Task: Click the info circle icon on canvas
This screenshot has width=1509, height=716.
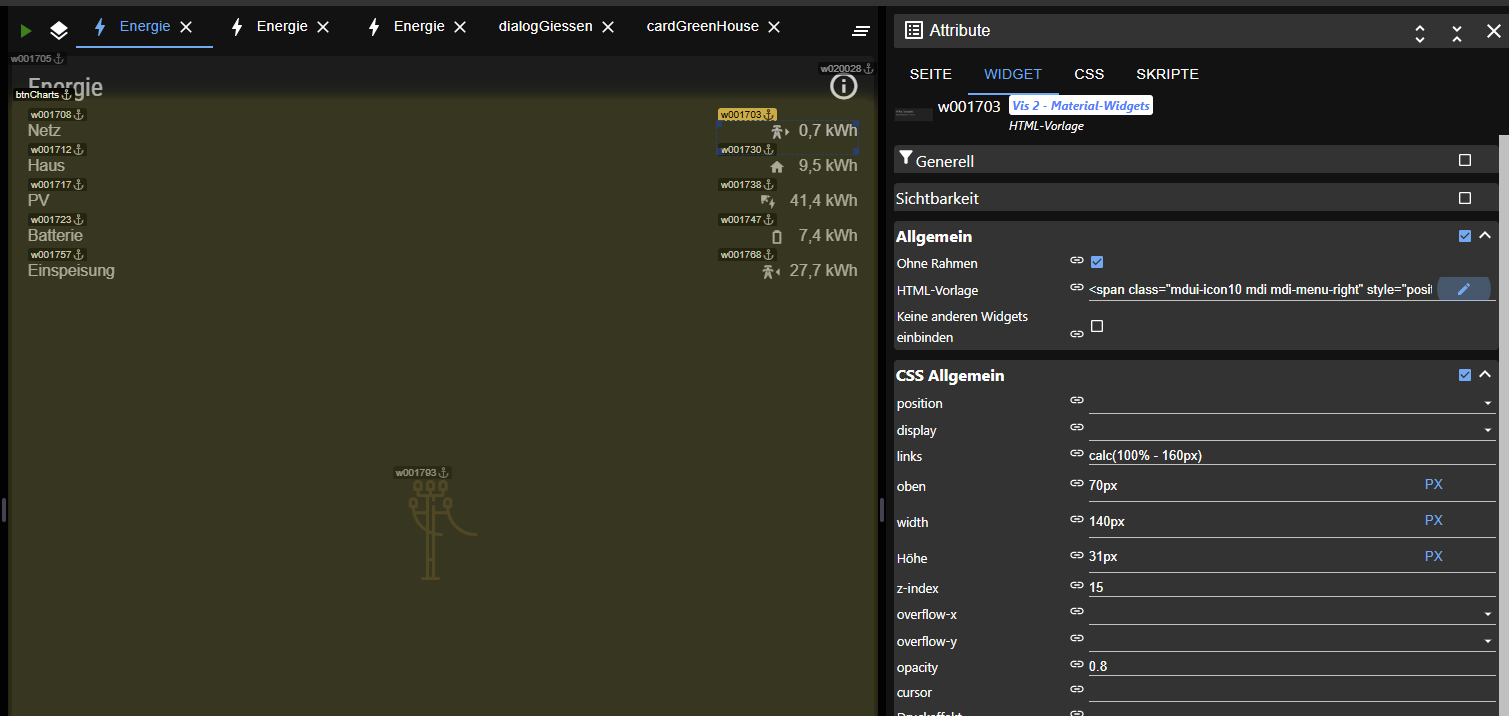Action: [x=843, y=87]
